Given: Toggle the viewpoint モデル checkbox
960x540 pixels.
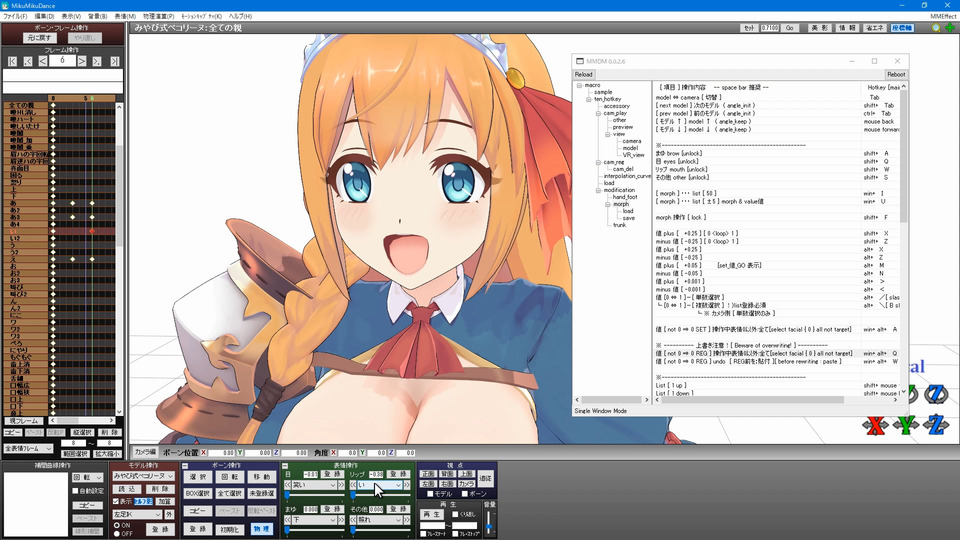Looking at the screenshot, I should click(430, 493).
